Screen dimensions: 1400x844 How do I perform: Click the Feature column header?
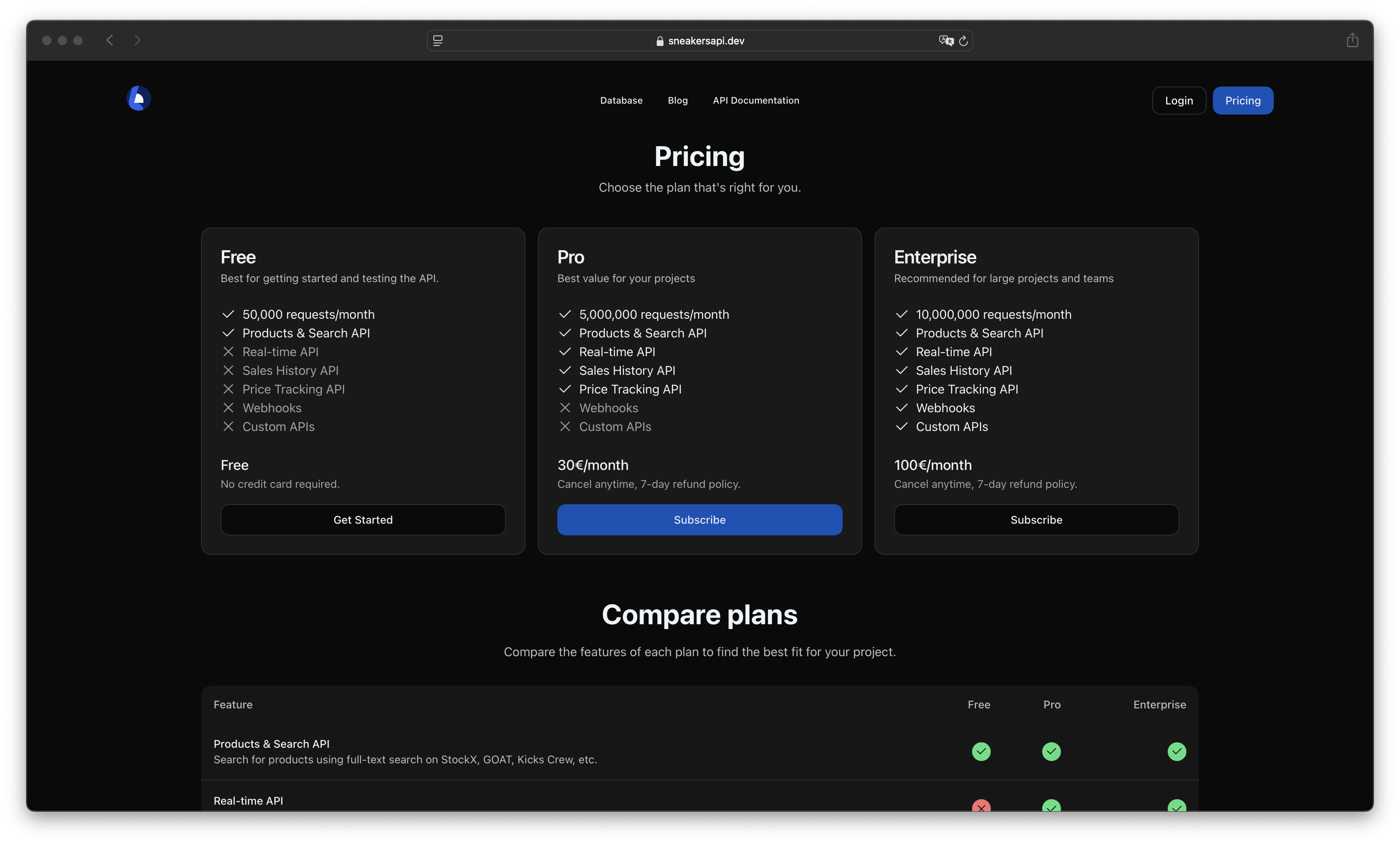233,704
